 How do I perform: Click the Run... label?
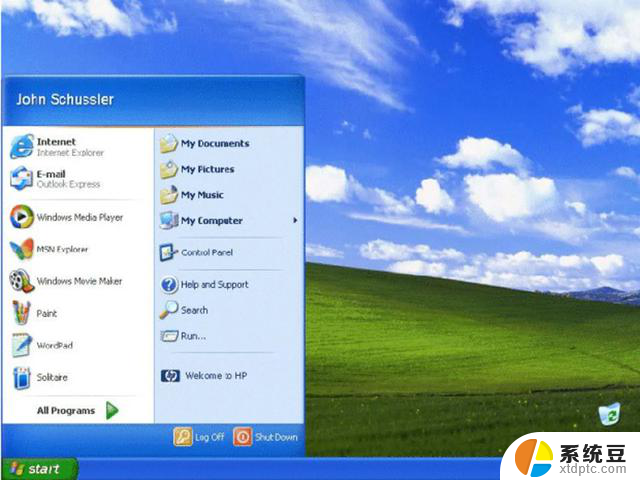coord(193,336)
